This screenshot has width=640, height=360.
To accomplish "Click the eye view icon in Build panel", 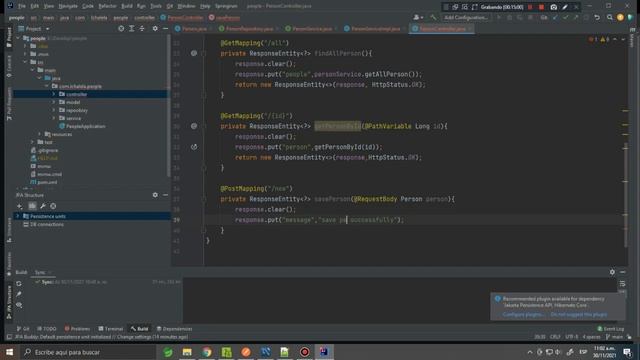I will 19,305.
